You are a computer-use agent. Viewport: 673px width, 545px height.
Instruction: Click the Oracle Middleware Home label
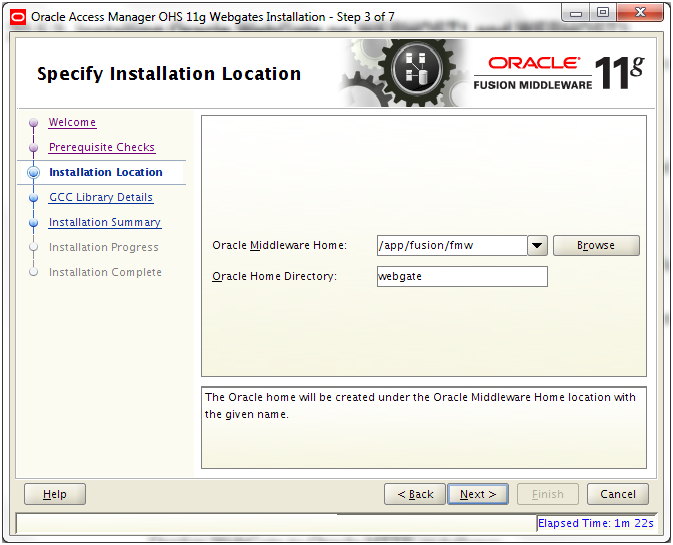tap(279, 245)
